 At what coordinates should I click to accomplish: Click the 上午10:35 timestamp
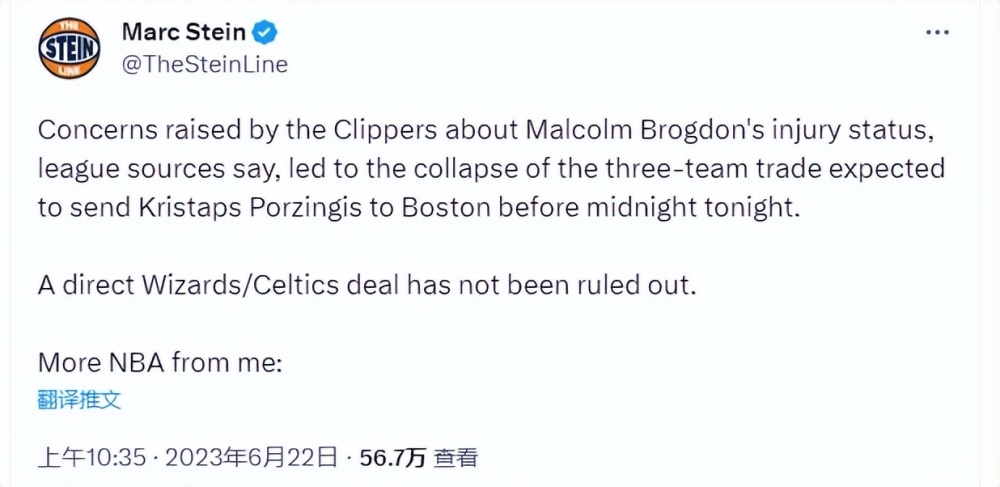coord(92,458)
